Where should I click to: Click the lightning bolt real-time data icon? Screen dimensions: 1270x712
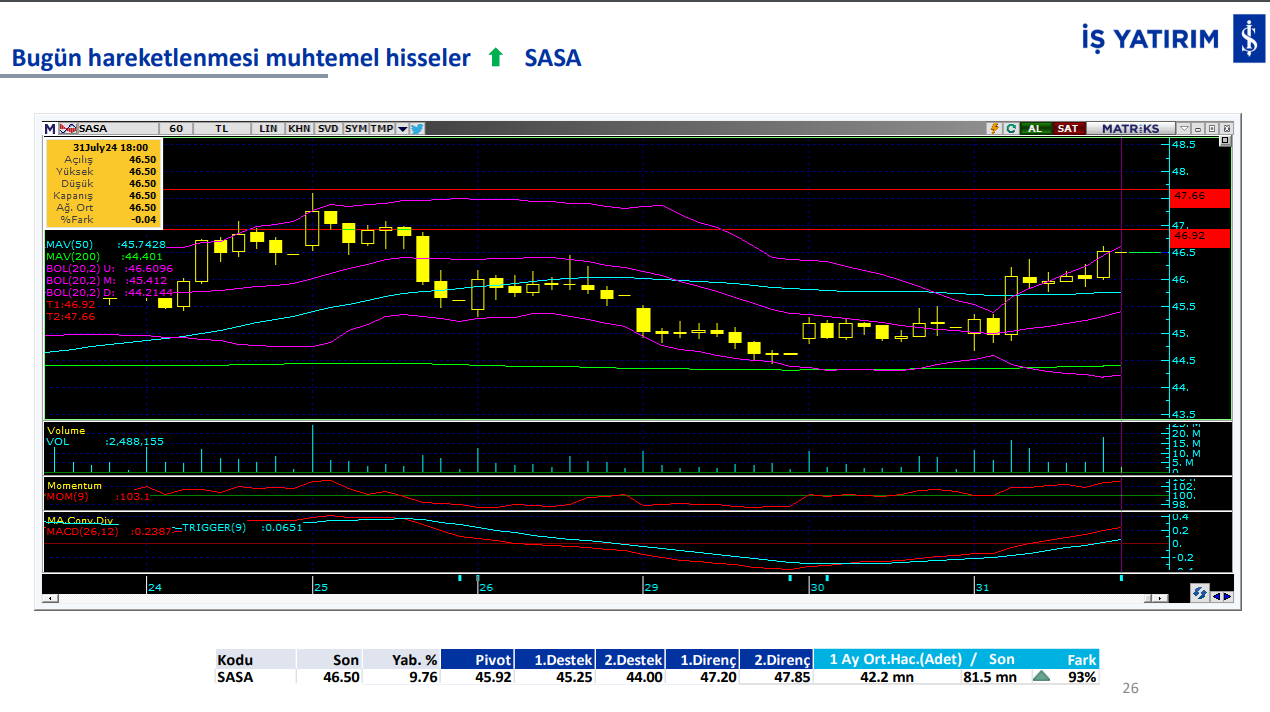995,128
